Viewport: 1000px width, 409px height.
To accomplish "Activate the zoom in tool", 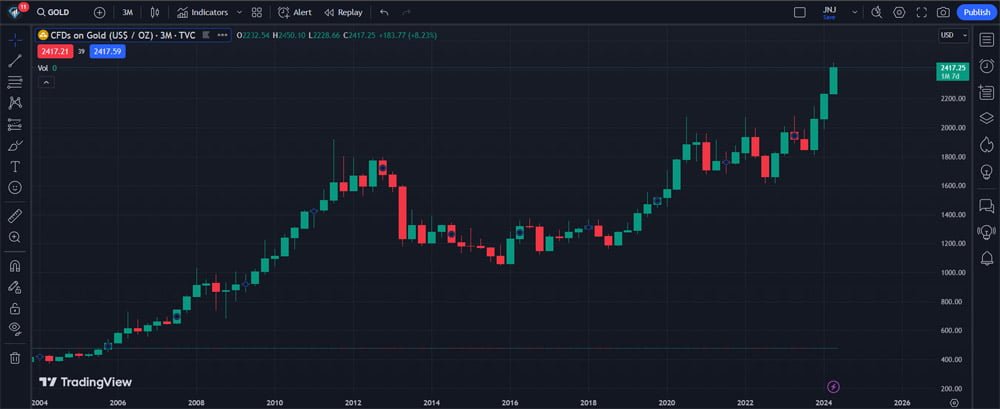I will click(x=15, y=237).
